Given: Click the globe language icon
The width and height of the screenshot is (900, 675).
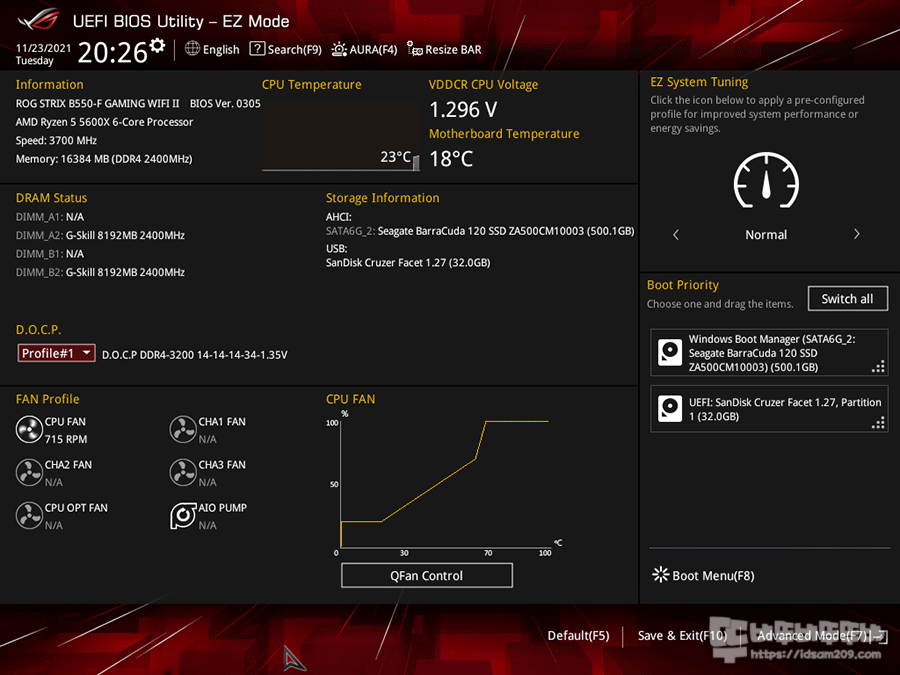Looking at the screenshot, I should [x=192, y=49].
